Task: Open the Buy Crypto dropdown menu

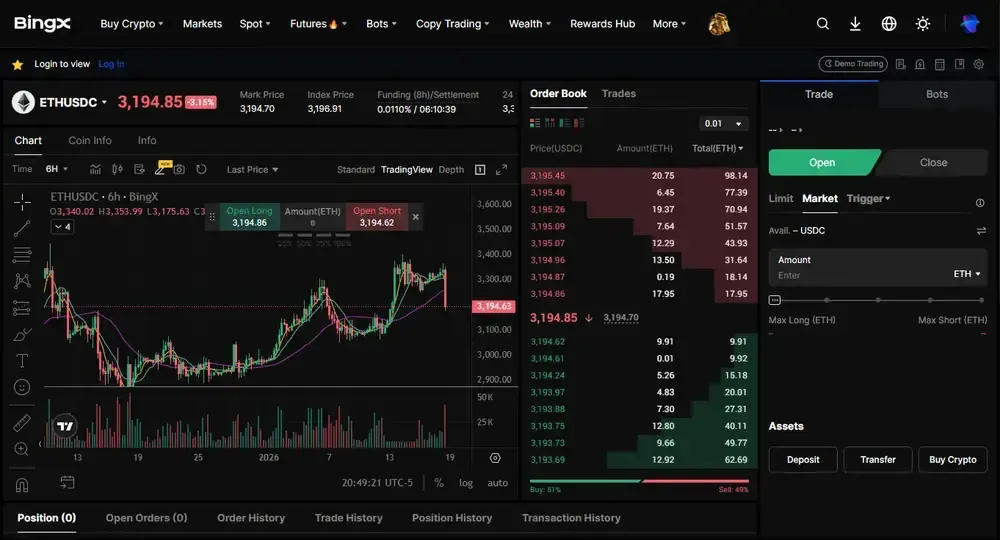Action: pos(131,24)
